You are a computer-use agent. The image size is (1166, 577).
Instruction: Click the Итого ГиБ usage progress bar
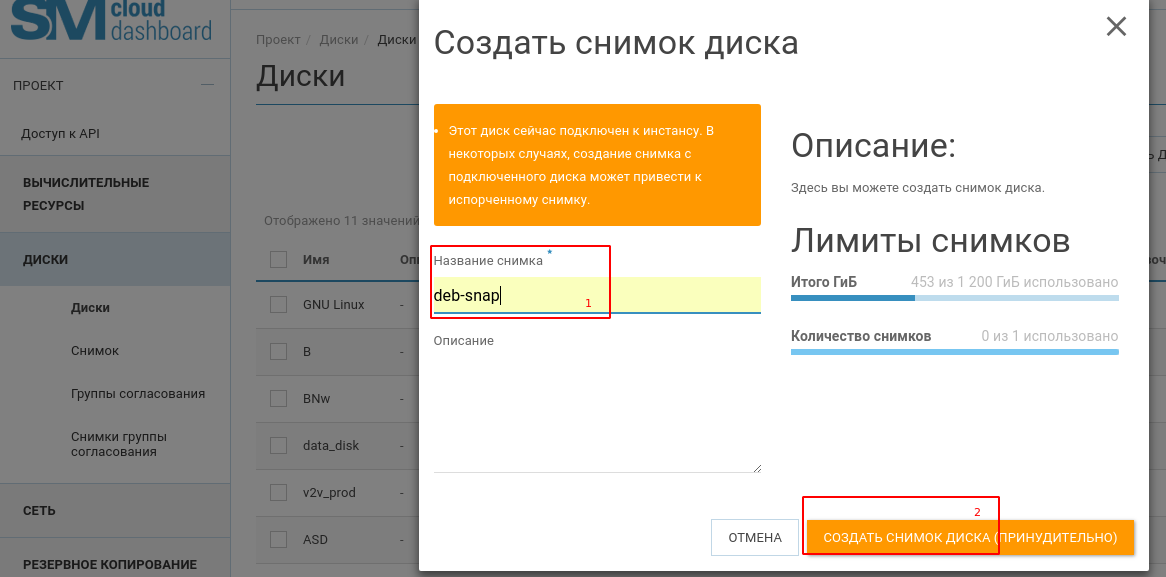coord(955,297)
